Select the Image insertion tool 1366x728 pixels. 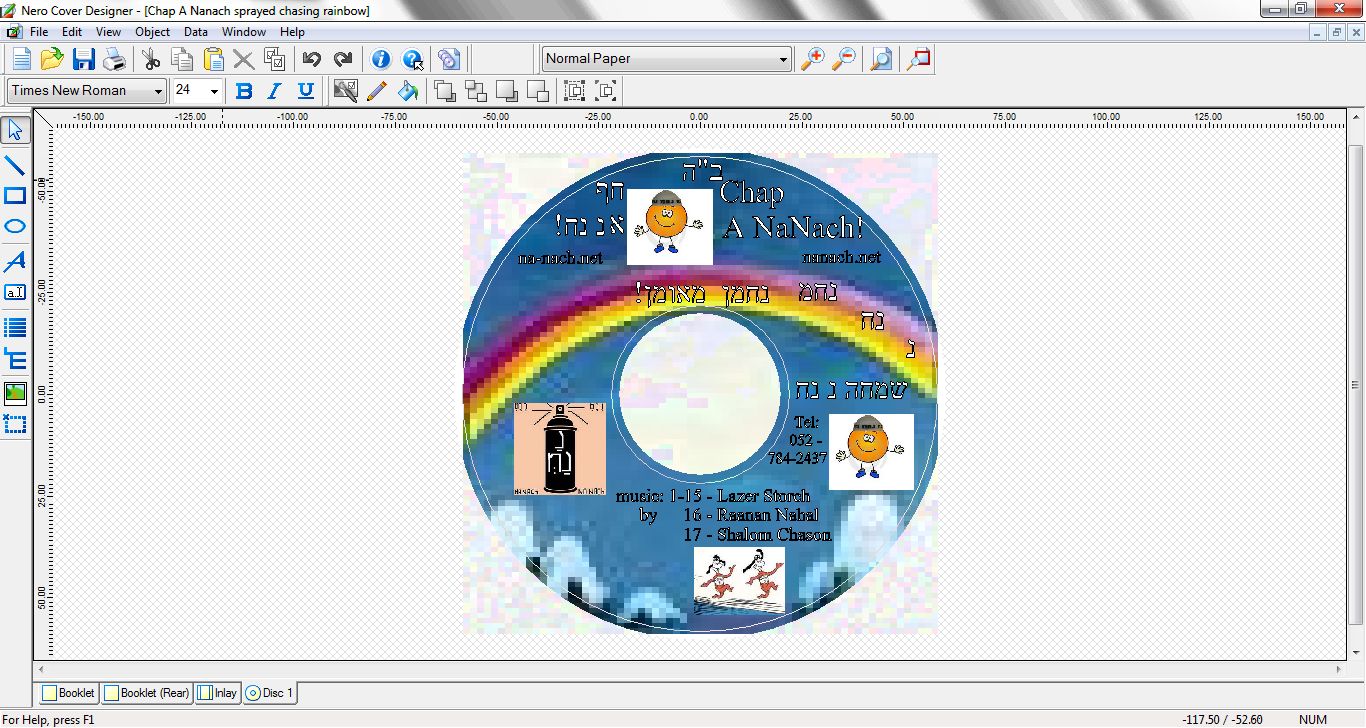pos(13,392)
